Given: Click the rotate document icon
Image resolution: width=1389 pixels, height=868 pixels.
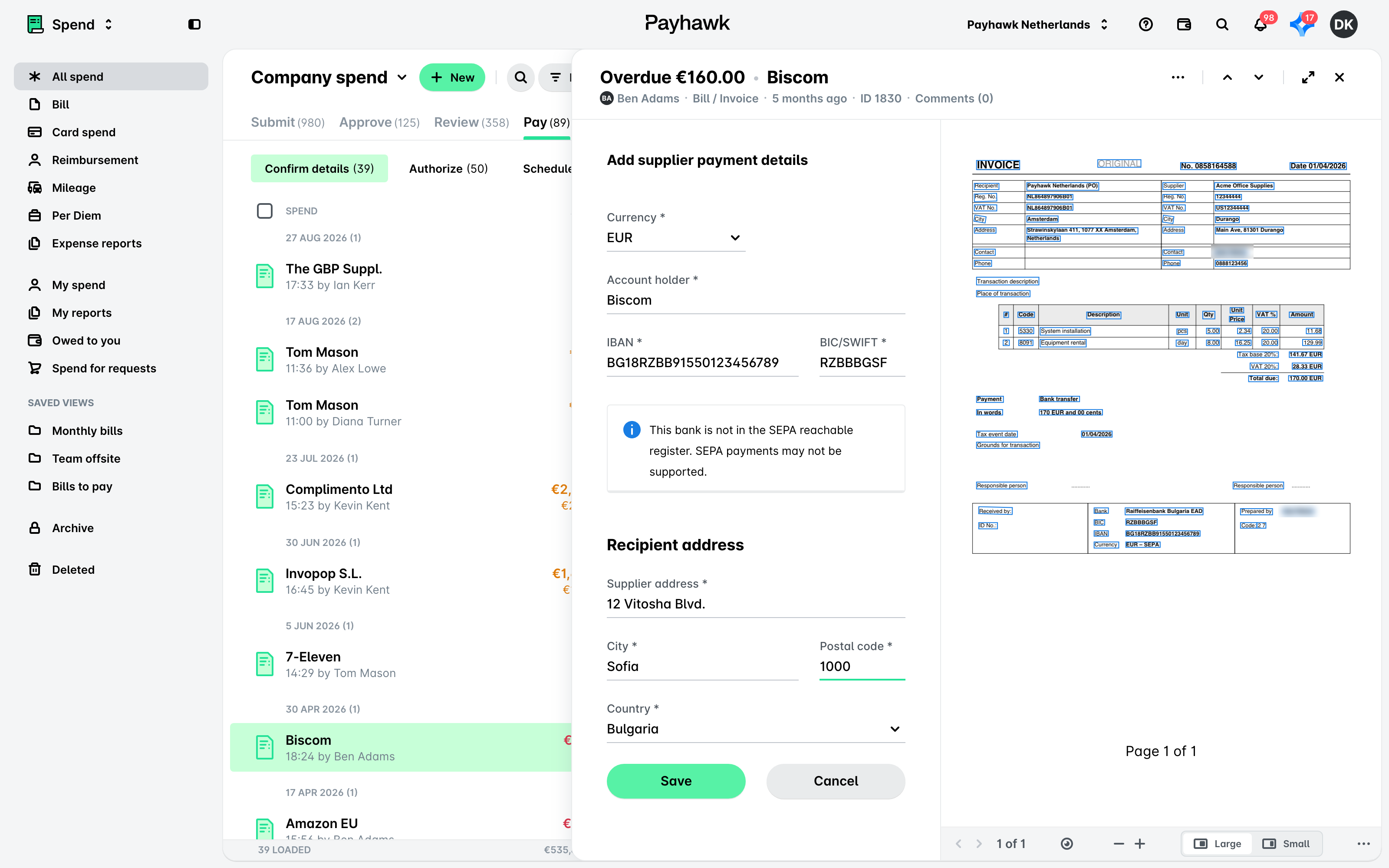Looking at the screenshot, I should coord(1066,843).
